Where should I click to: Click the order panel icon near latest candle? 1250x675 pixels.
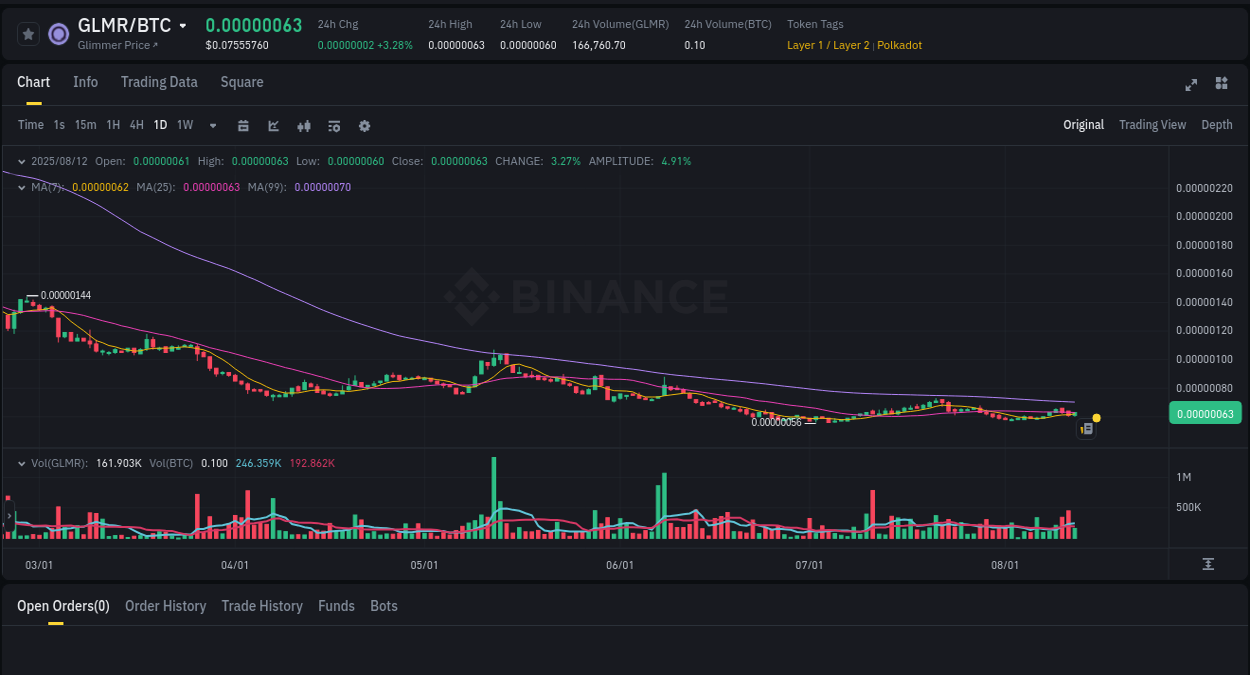(1087, 428)
